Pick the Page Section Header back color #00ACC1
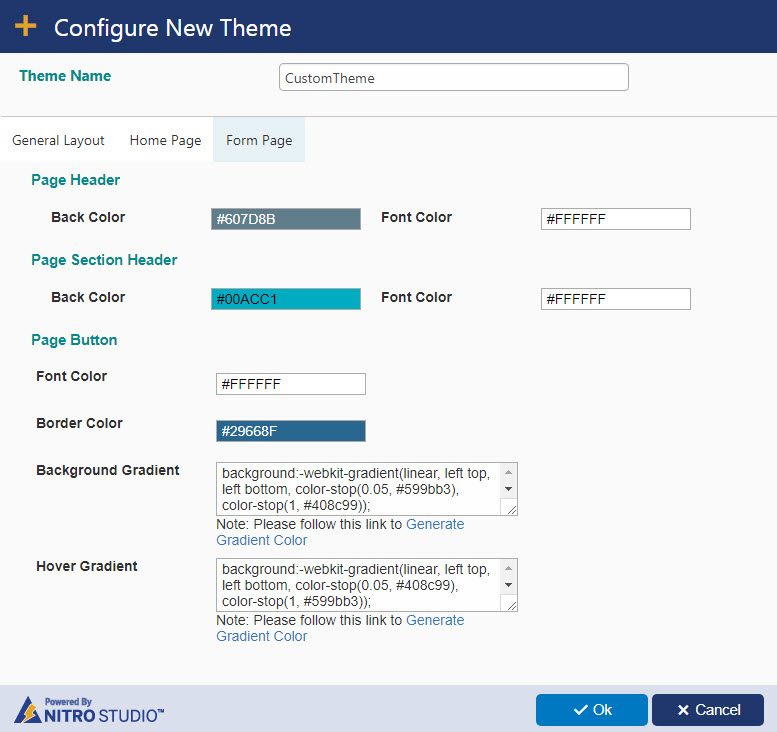The image size is (777, 732). [x=286, y=299]
